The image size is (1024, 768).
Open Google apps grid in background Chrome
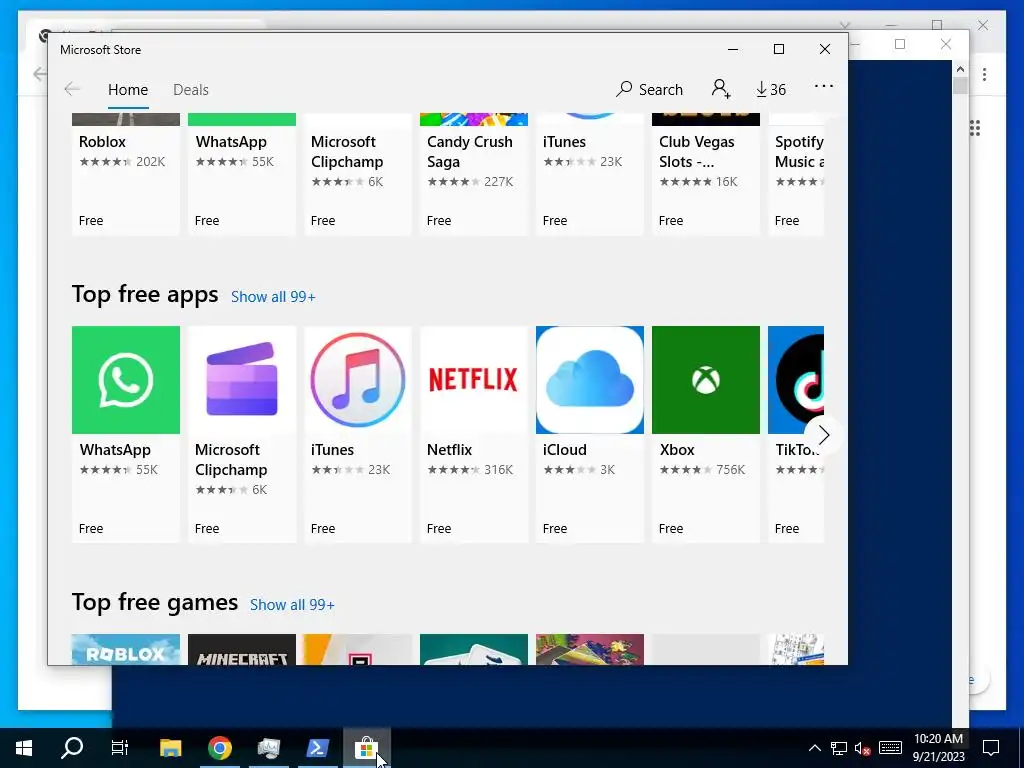975,128
